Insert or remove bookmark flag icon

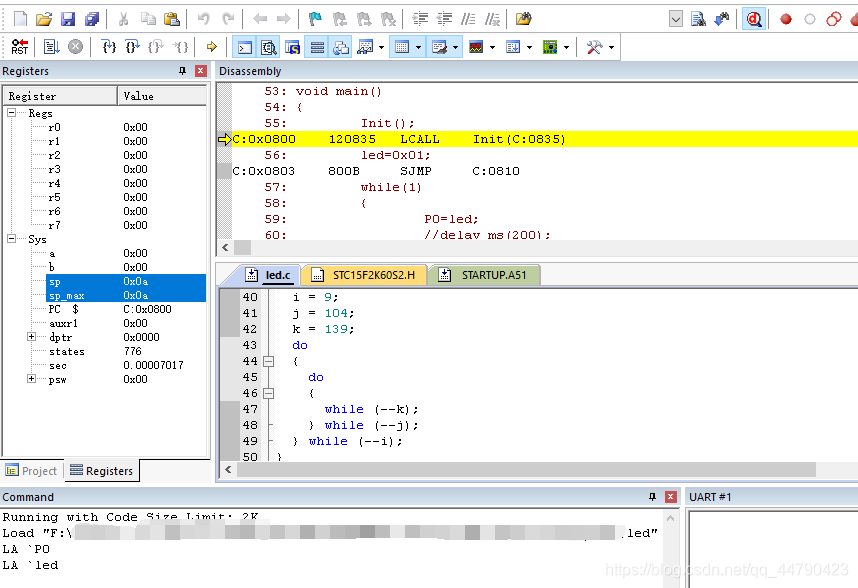[x=315, y=19]
